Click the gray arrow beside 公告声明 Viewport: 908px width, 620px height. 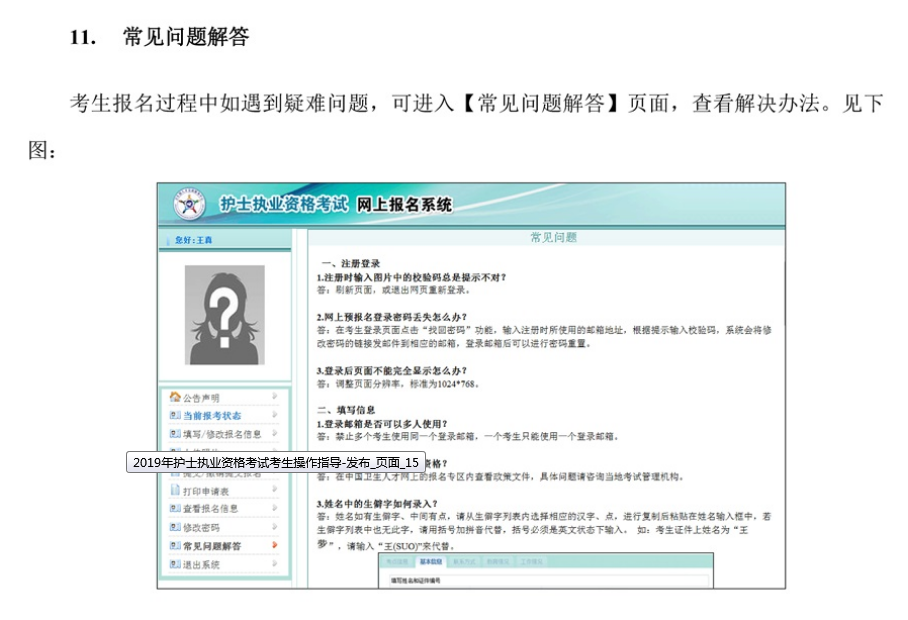point(274,397)
